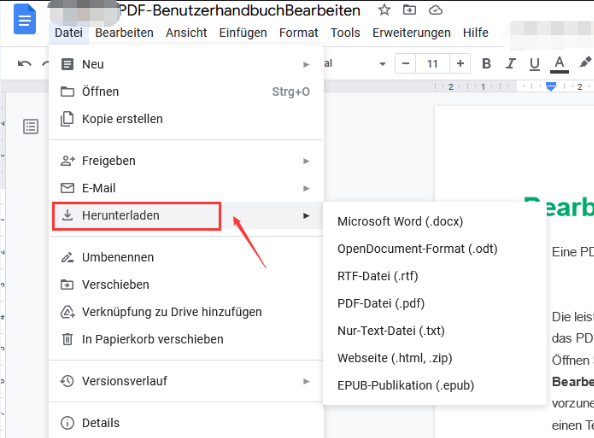Open the Format menu
This screenshot has width=594, height=438.
(x=299, y=33)
